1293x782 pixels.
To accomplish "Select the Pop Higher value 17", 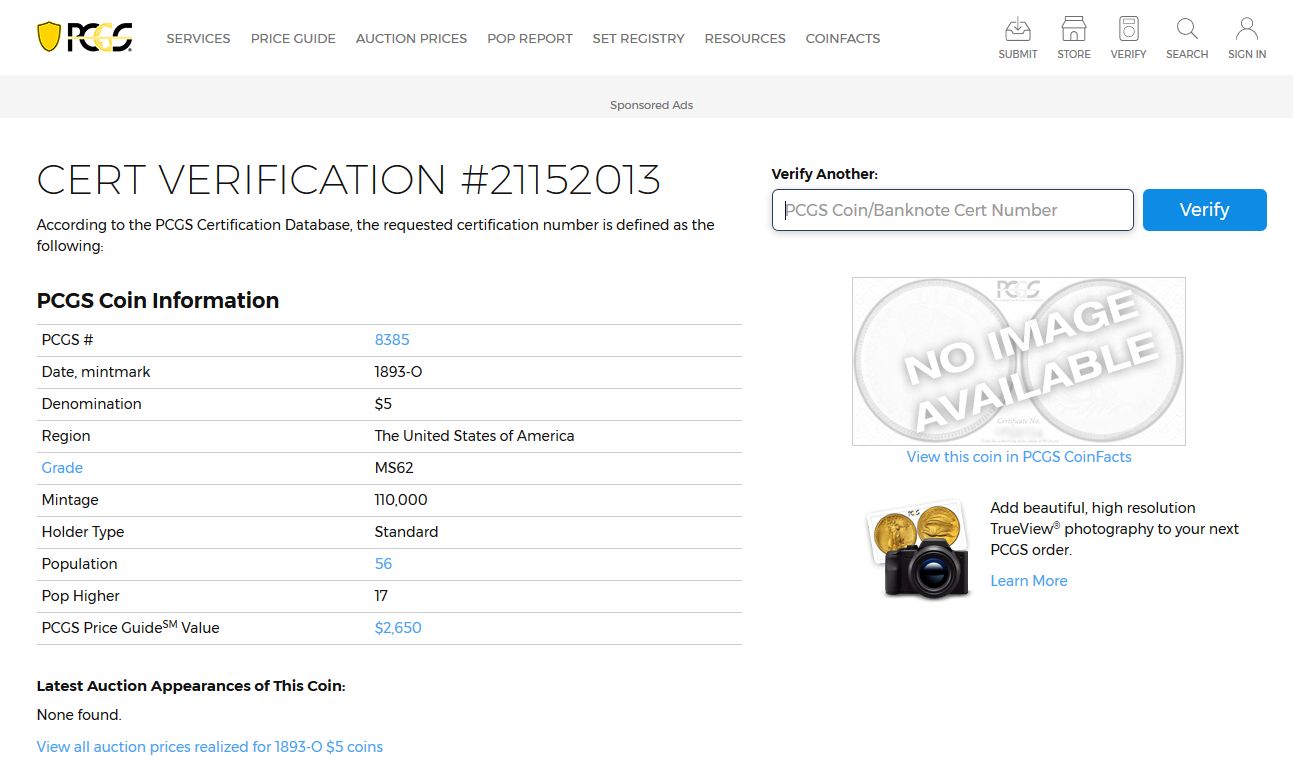I will tap(381, 596).
